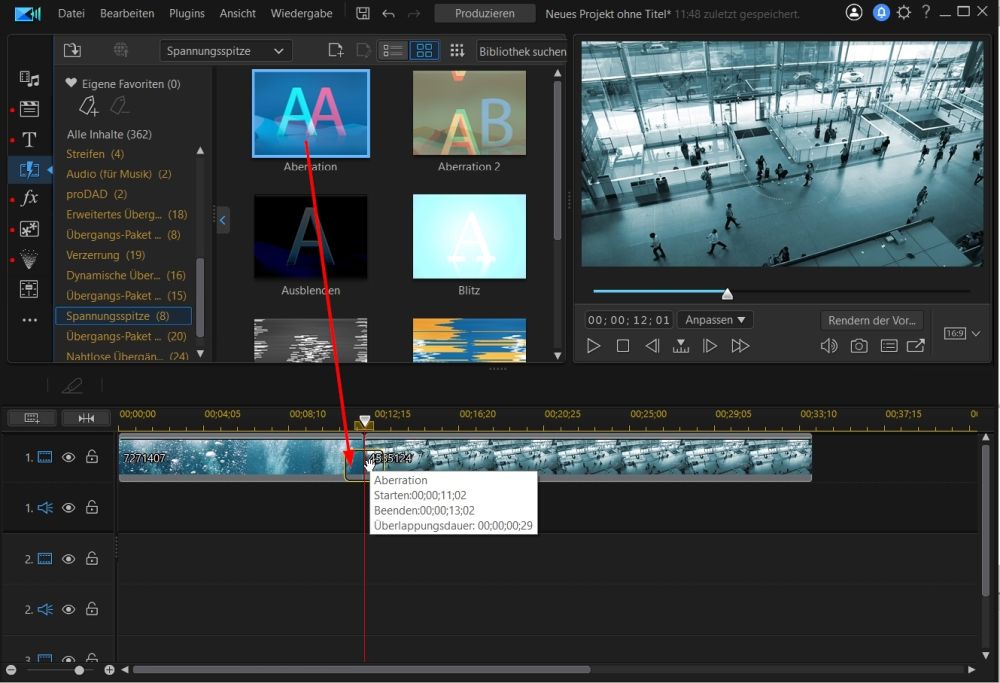This screenshot has height=683, width=1000.
Task: Click the Produzieren button
Action: click(485, 13)
